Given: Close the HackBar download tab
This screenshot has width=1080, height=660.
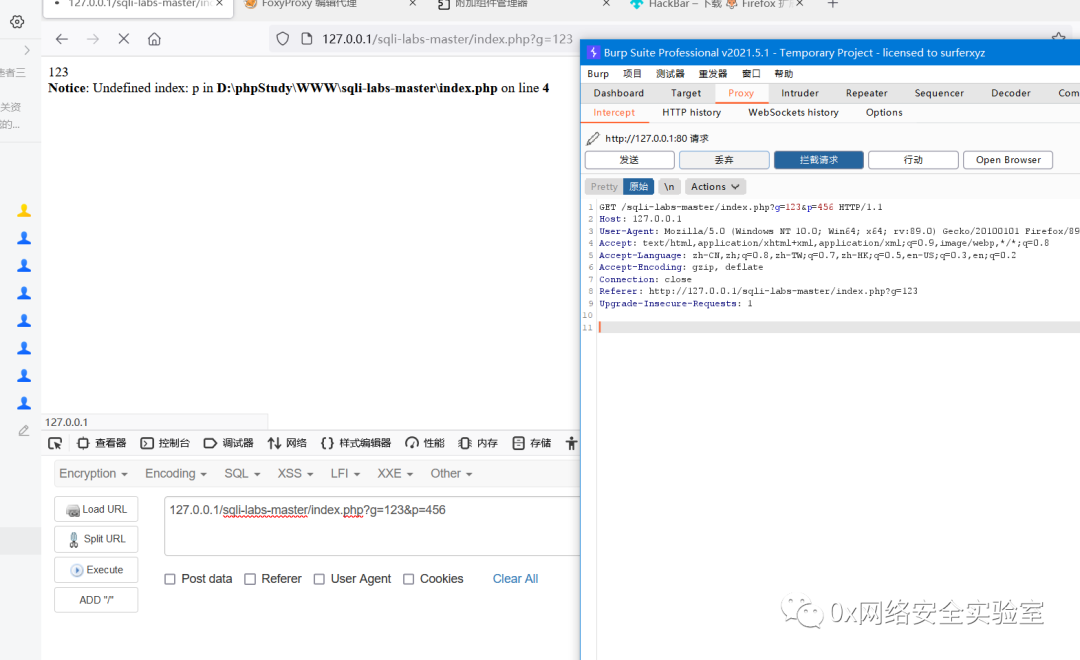Looking at the screenshot, I should click(x=800, y=4).
